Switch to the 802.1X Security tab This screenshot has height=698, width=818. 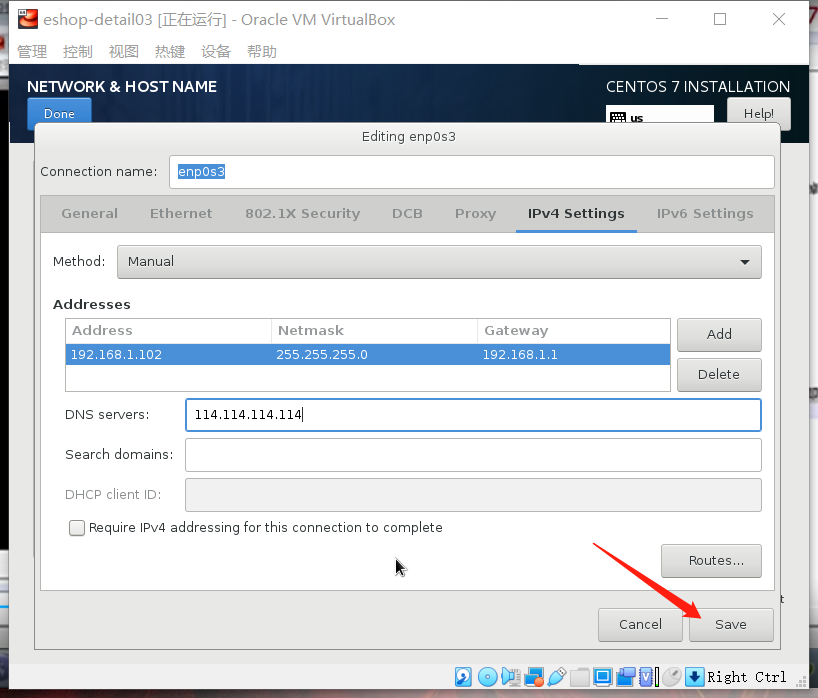click(303, 214)
